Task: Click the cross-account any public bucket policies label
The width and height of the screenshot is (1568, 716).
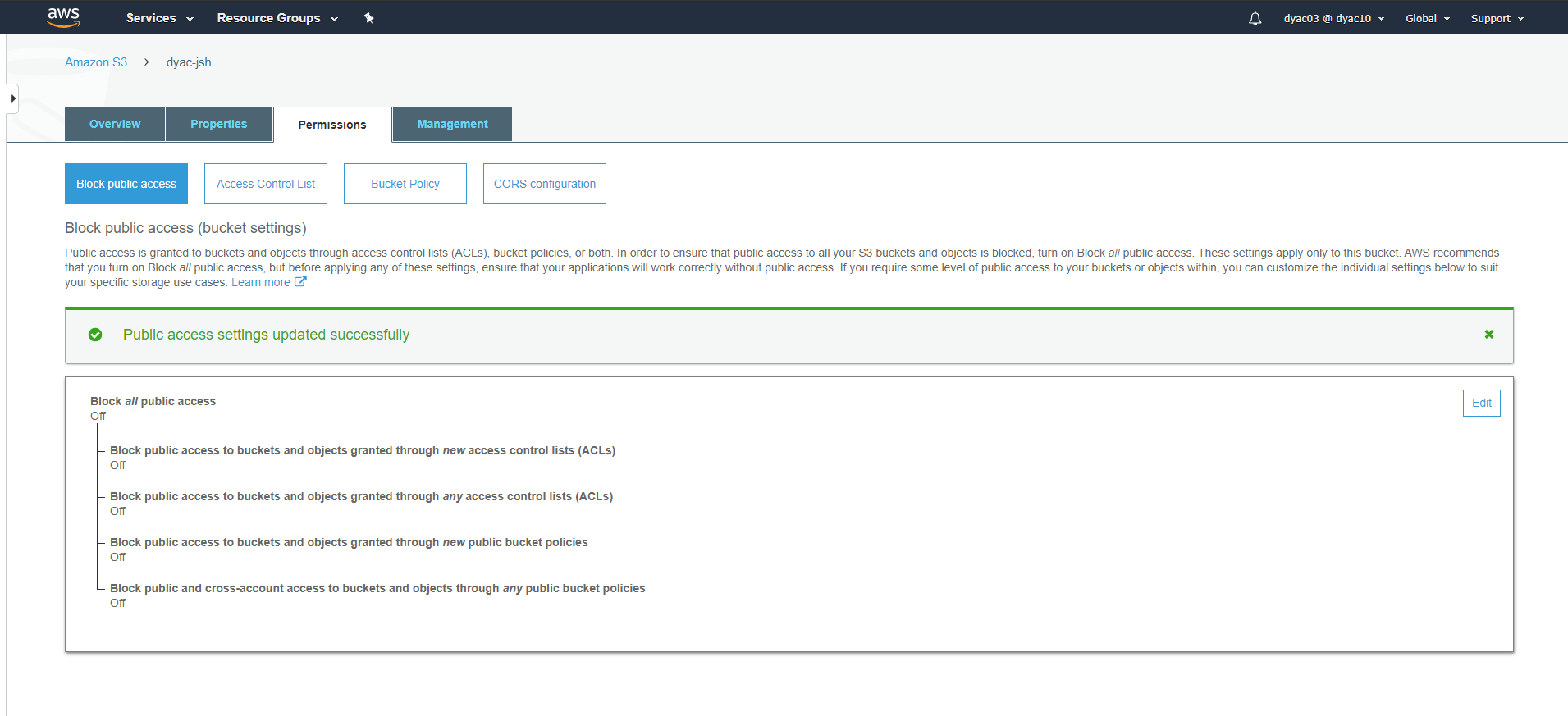Action: [377, 588]
